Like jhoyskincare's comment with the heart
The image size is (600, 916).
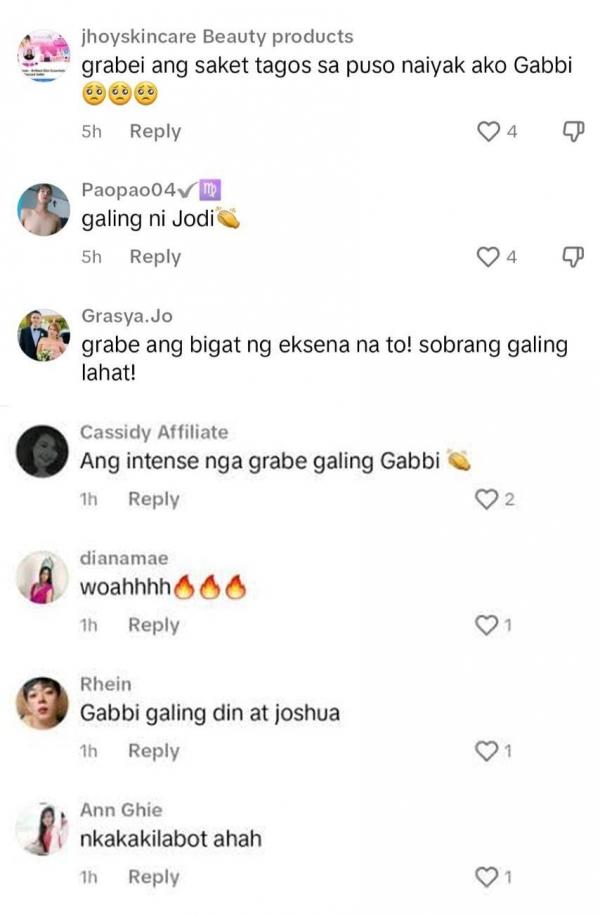pos(488,131)
